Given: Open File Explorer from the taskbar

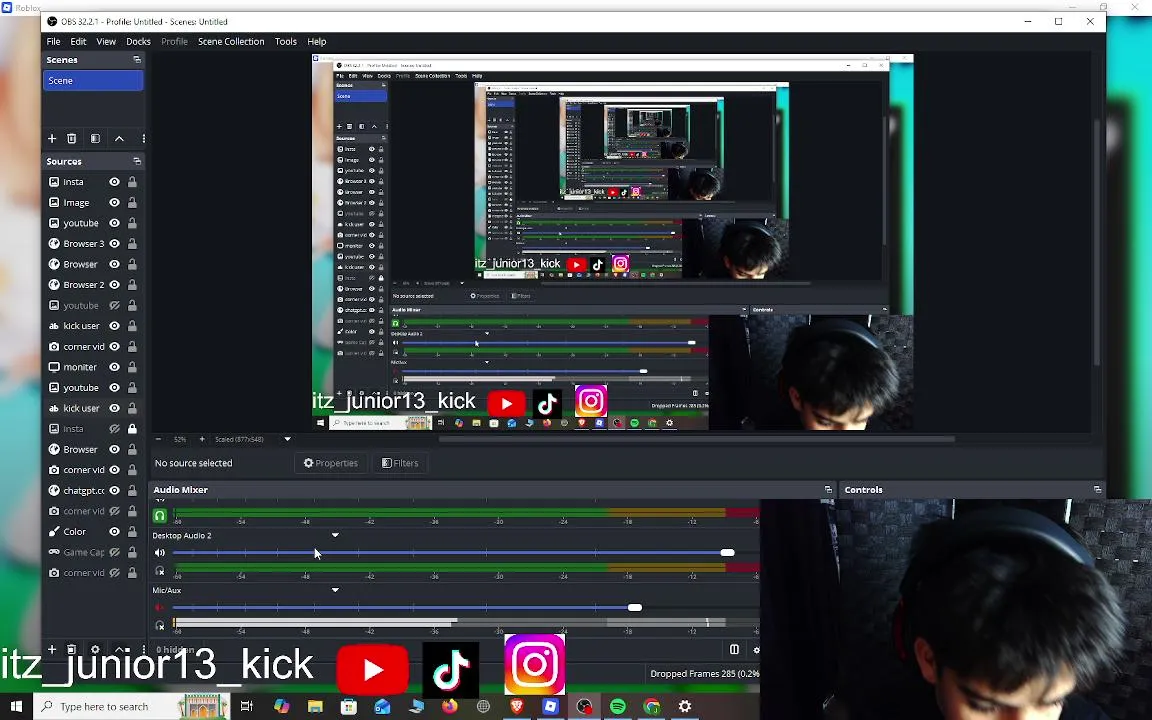Looking at the screenshot, I should [x=315, y=706].
